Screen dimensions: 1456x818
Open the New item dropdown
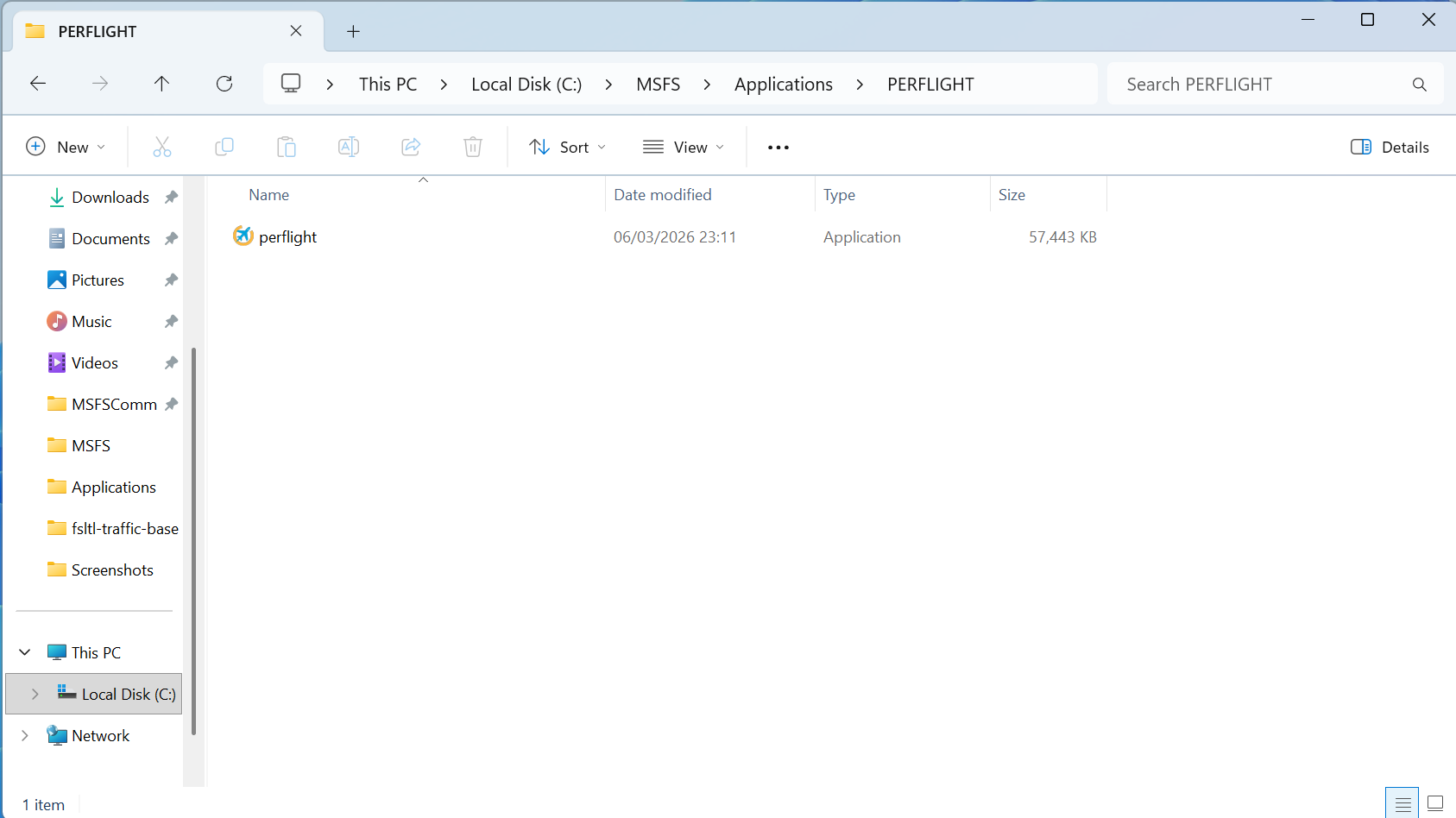(x=66, y=148)
